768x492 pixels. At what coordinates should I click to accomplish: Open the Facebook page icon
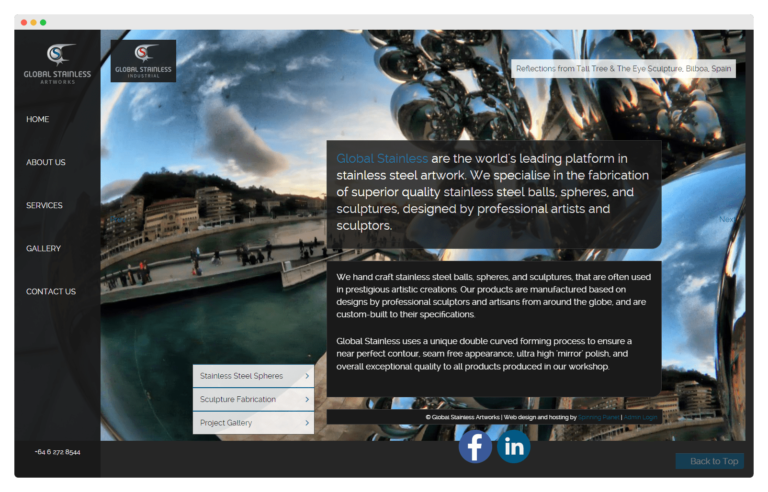(475, 446)
